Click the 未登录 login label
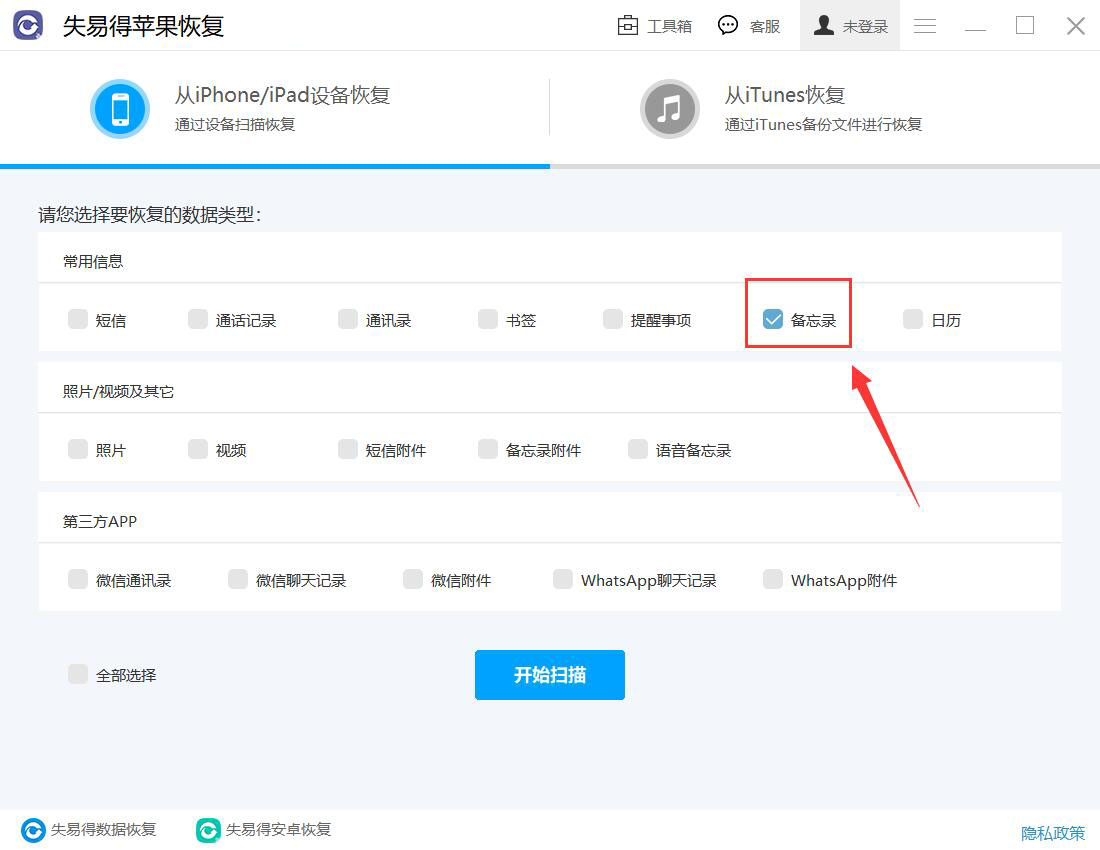The image size is (1100, 850). (x=865, y=27)
